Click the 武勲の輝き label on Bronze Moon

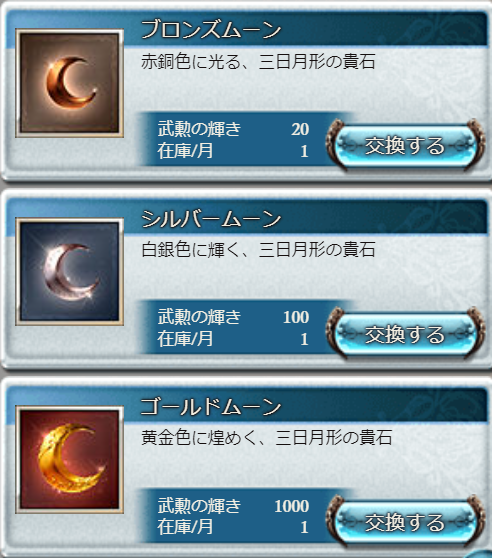click(x=199, y=128)
